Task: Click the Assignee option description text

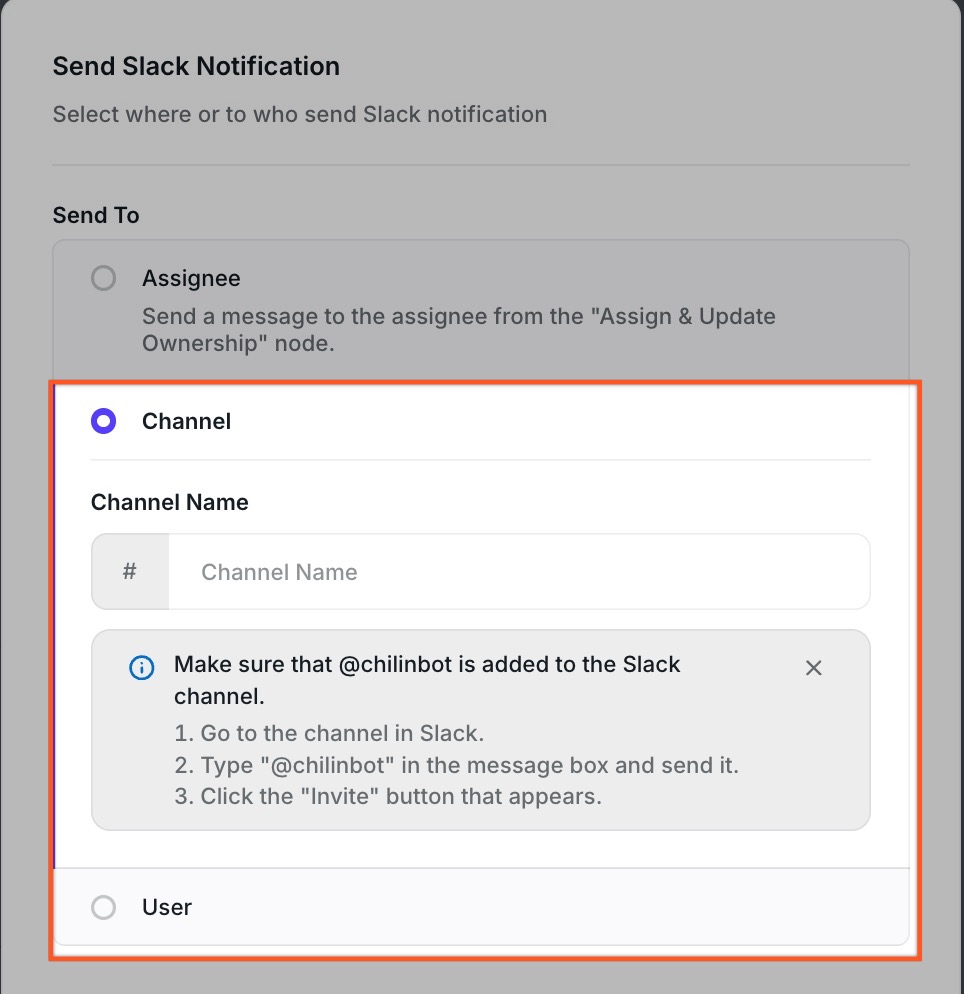Action: 458,330
